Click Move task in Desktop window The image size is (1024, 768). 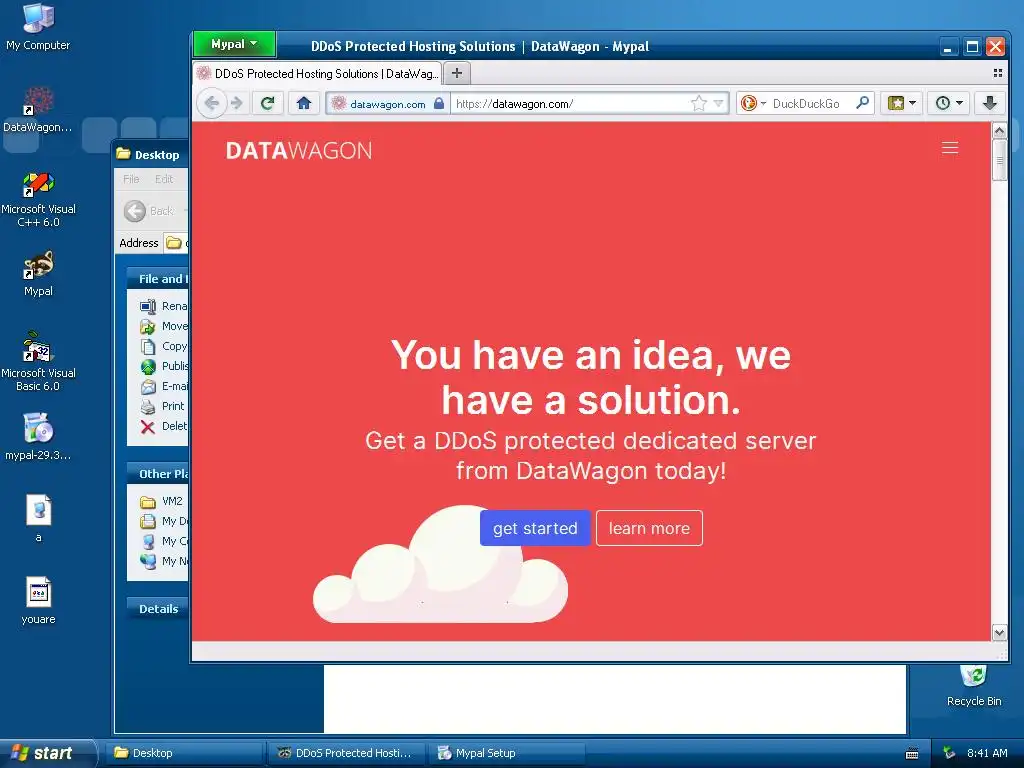(x=164, y=326)
